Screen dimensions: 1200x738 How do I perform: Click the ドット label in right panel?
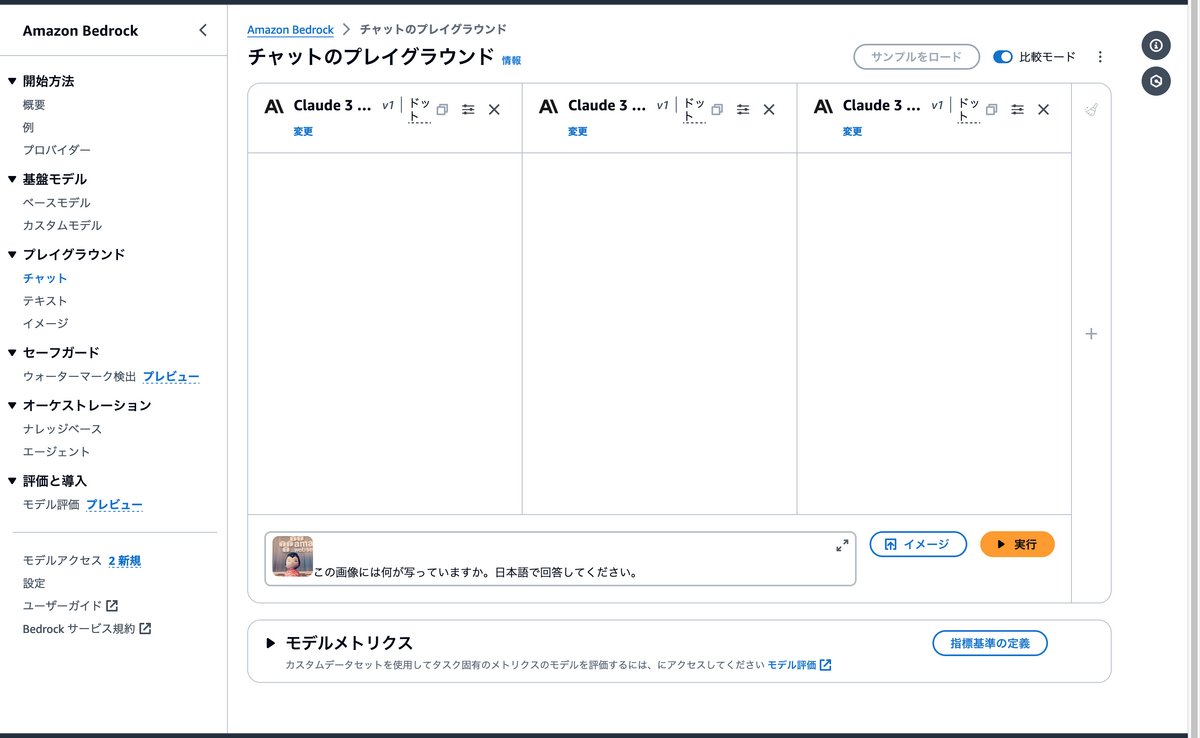[969, 110]
